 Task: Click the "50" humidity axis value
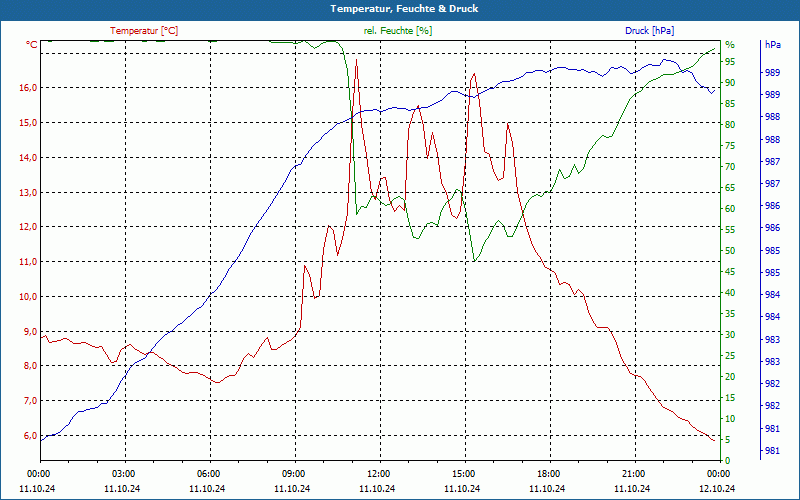[730, 251]
